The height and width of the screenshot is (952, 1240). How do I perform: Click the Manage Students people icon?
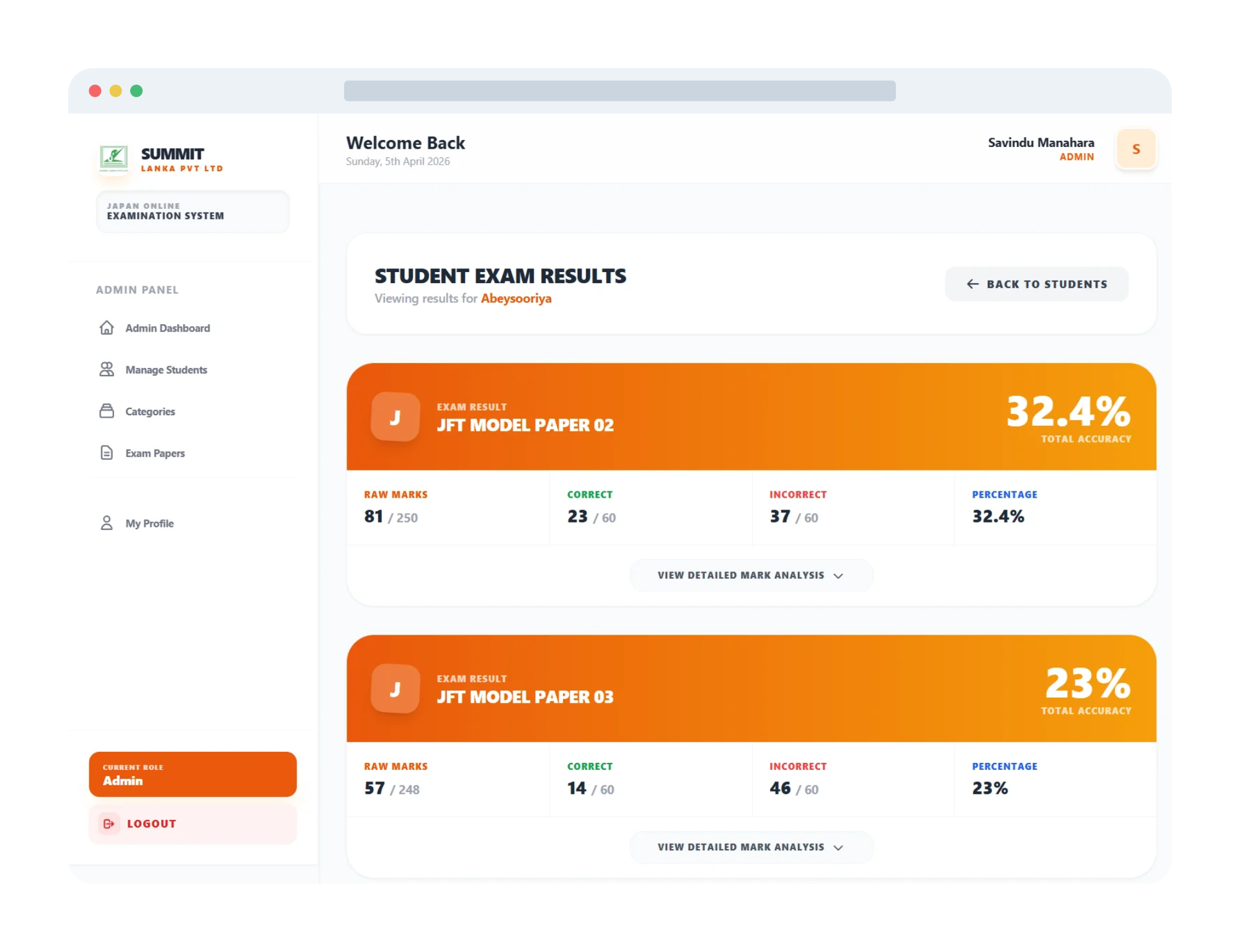tap(107, 369)
